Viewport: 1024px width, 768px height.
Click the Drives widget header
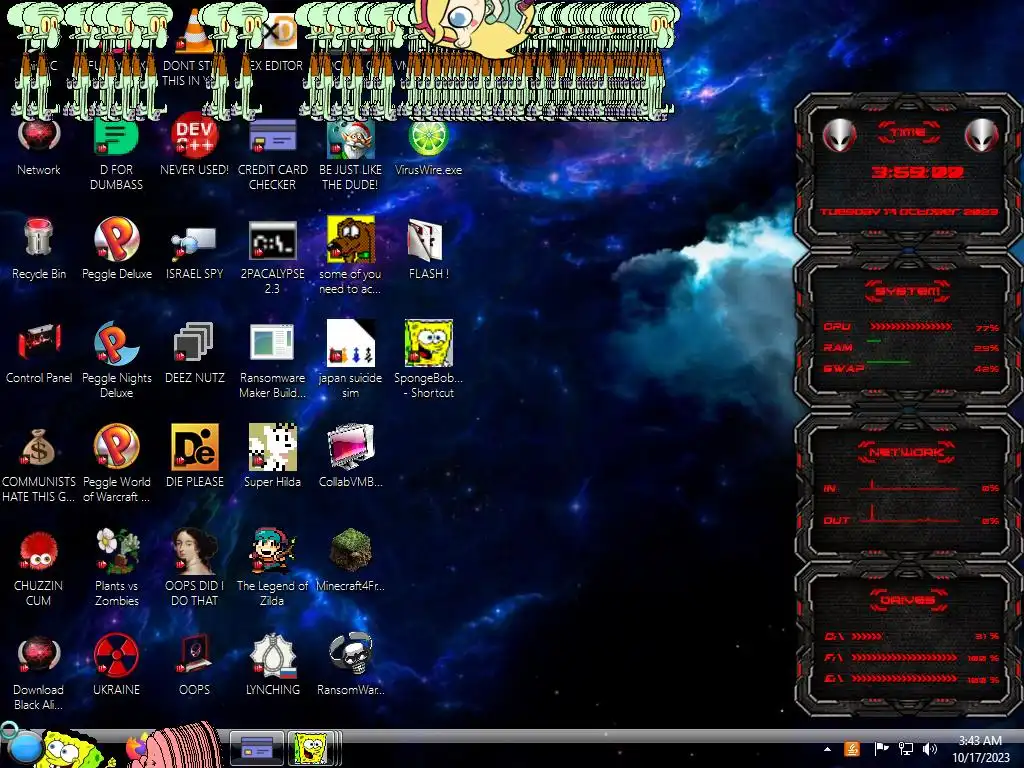[908, 600]
